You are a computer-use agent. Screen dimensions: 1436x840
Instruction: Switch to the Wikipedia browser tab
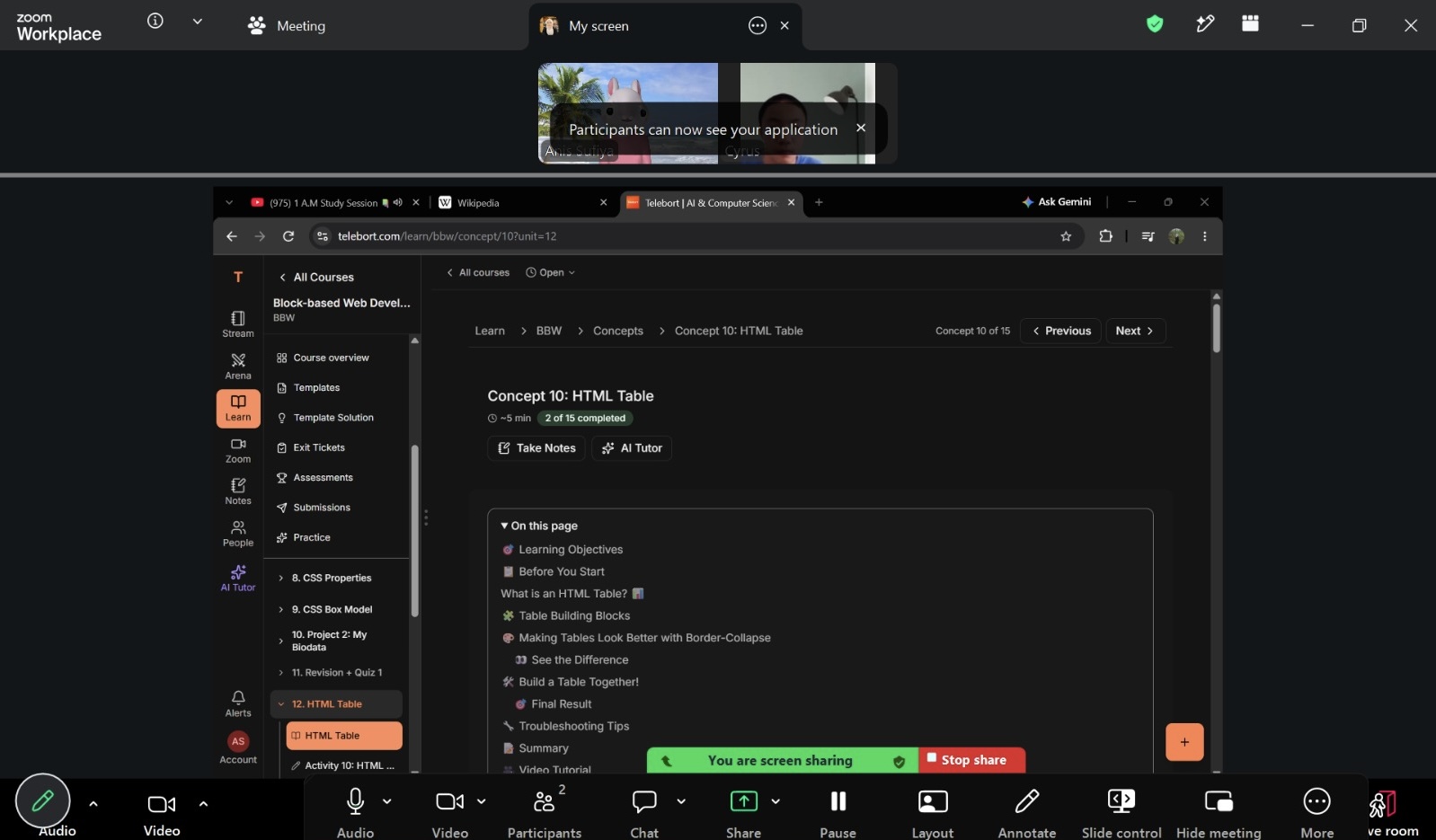click(521, 203)
